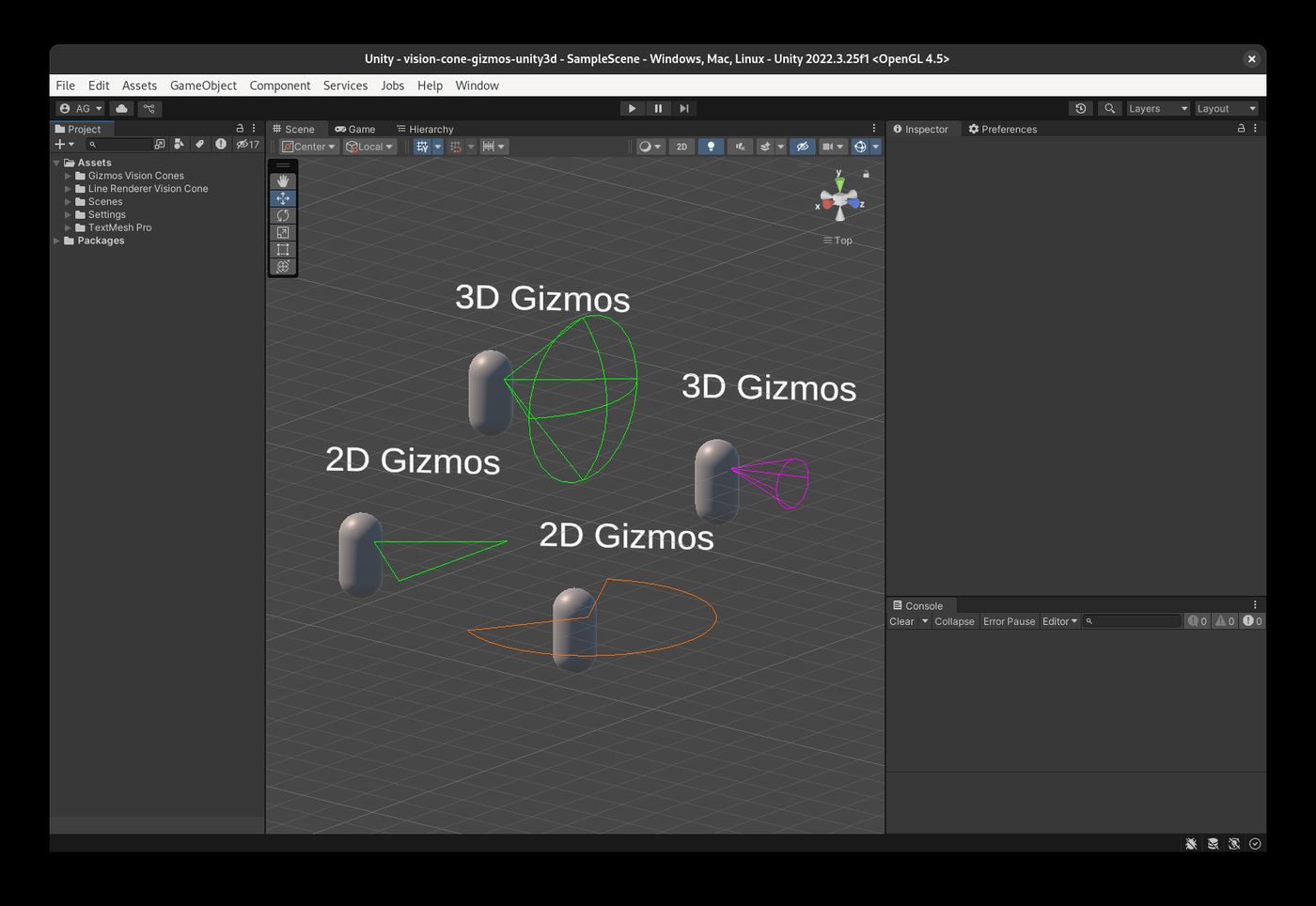
Task: Open Center pivot mode dropdown
Action: 309,147
